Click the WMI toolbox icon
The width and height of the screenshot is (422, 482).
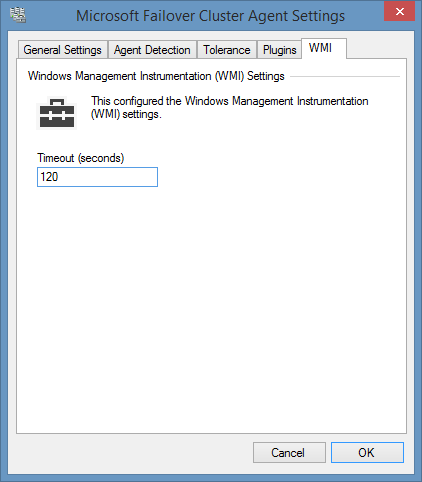57,113
